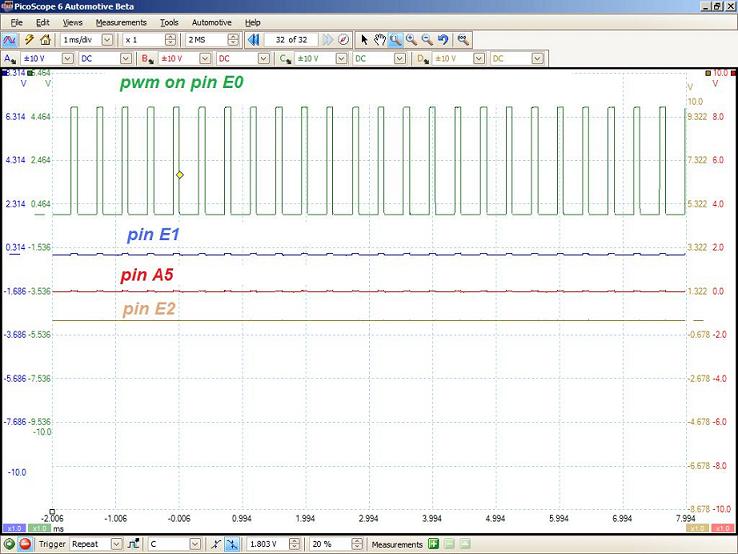Open Channel D DC coupling dropdown
This screenshot has width=738, height=554.
537,59
